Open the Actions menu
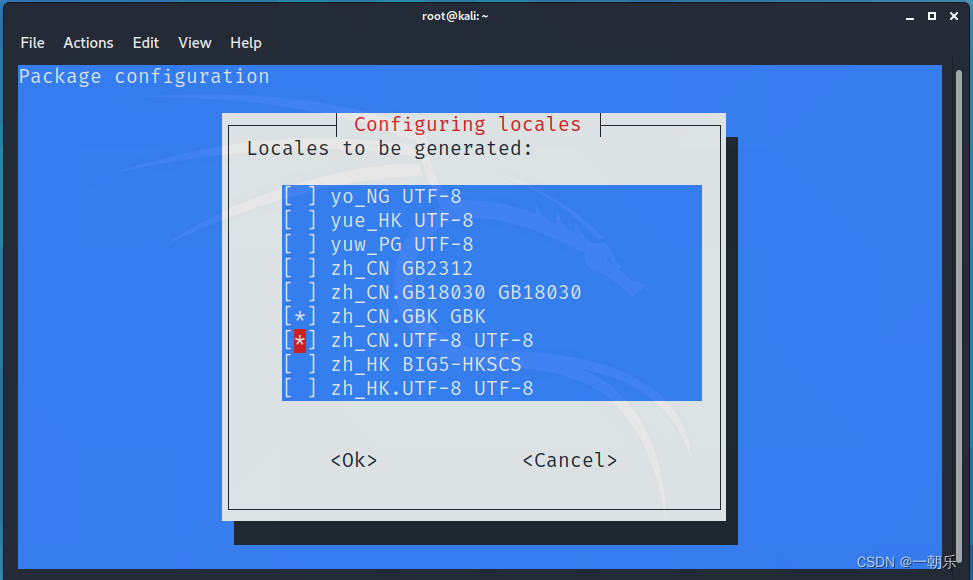This screenshot has height=580, width=973. pyautogui.click(x=88, y=43)
